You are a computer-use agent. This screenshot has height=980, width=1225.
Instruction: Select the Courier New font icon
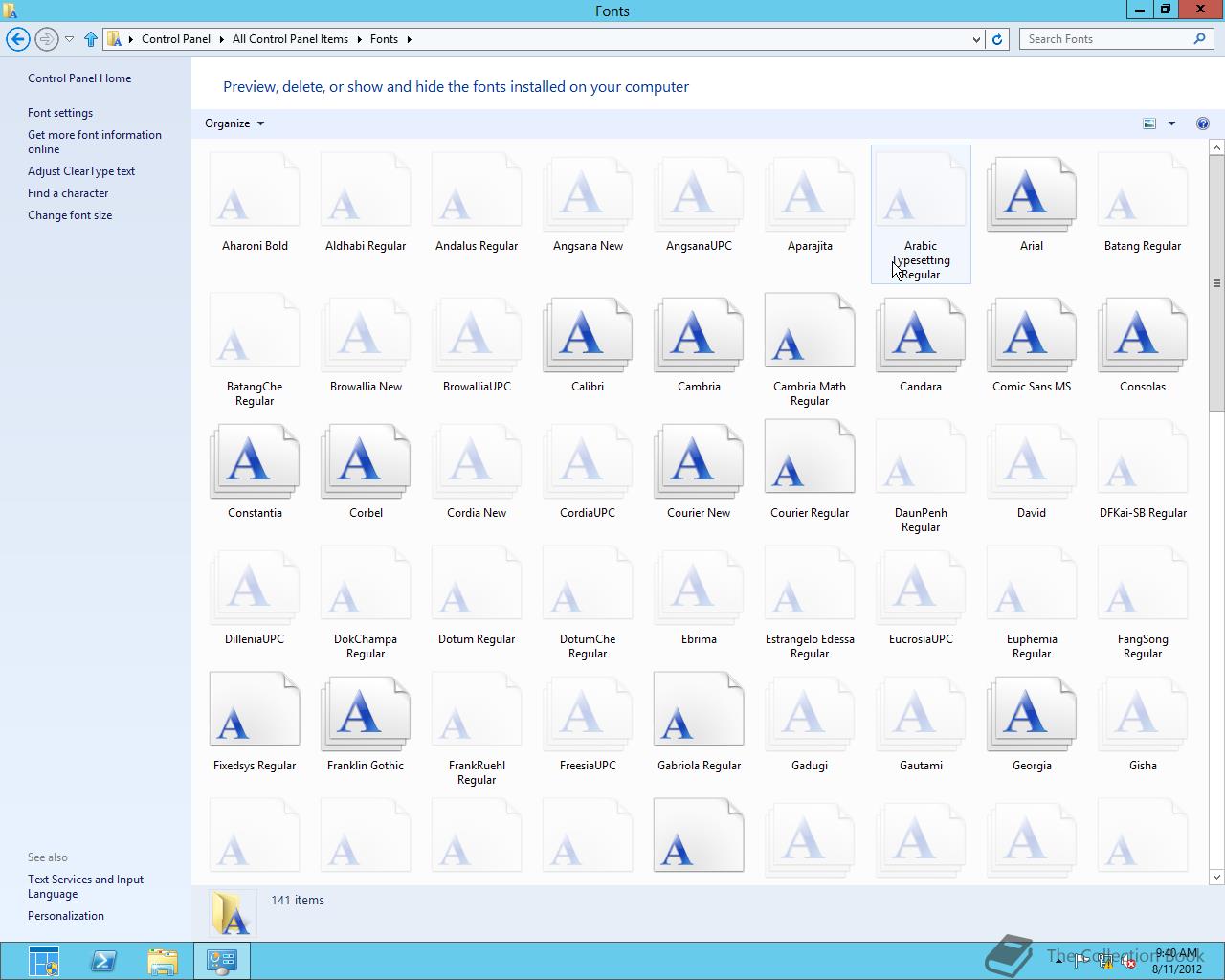pyautogui.click(x=699, y=458)
